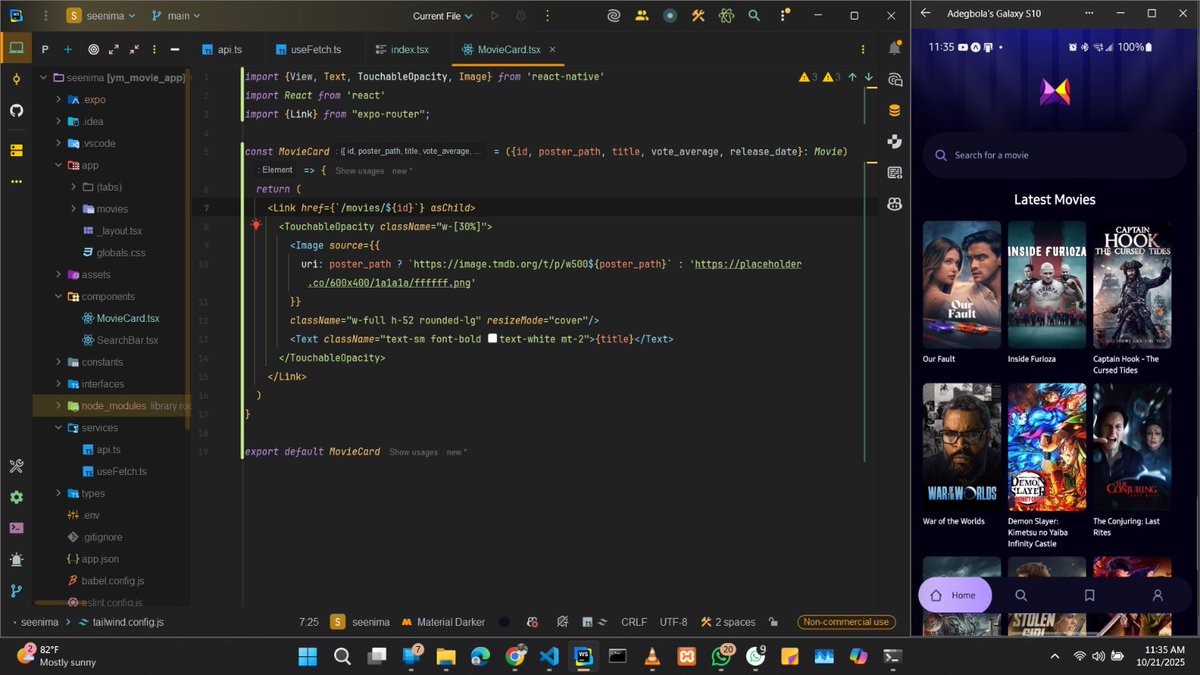The image size is (1200, 675).
Task: Go to next highlighted error arrow
Action: (868, 77)
